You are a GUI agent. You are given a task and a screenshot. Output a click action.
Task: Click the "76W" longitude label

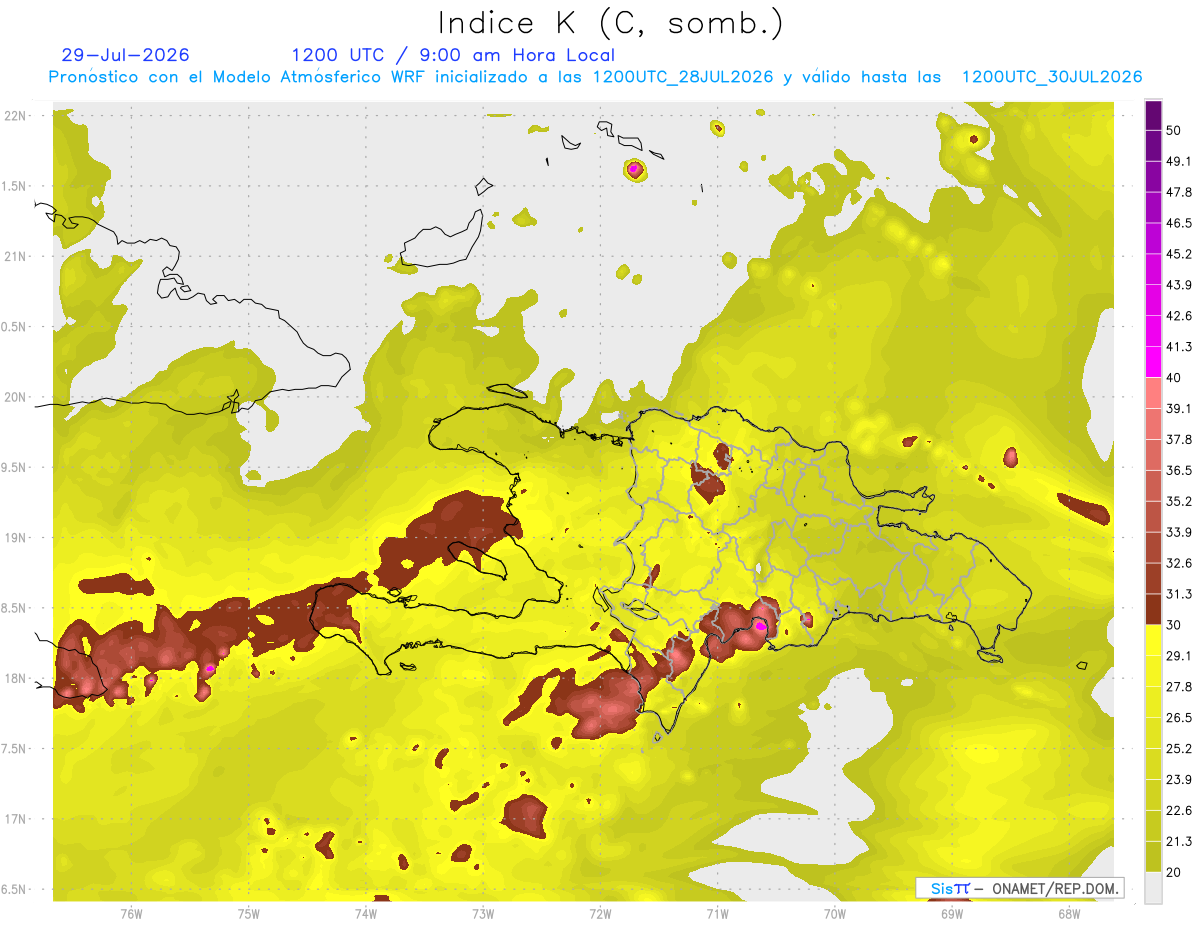coord(131,913)
